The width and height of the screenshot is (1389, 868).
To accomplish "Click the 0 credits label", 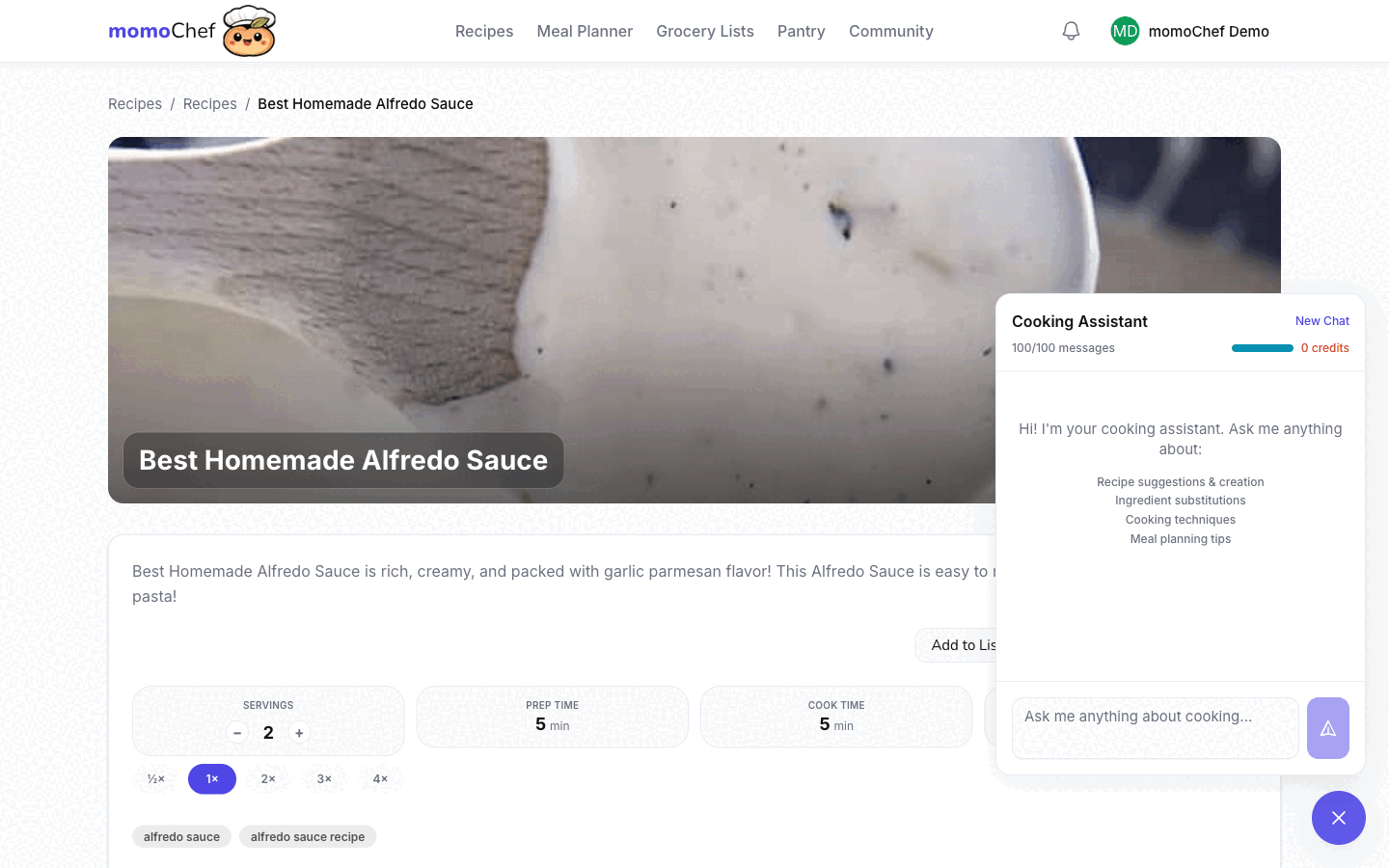I will pos(1325,348).
